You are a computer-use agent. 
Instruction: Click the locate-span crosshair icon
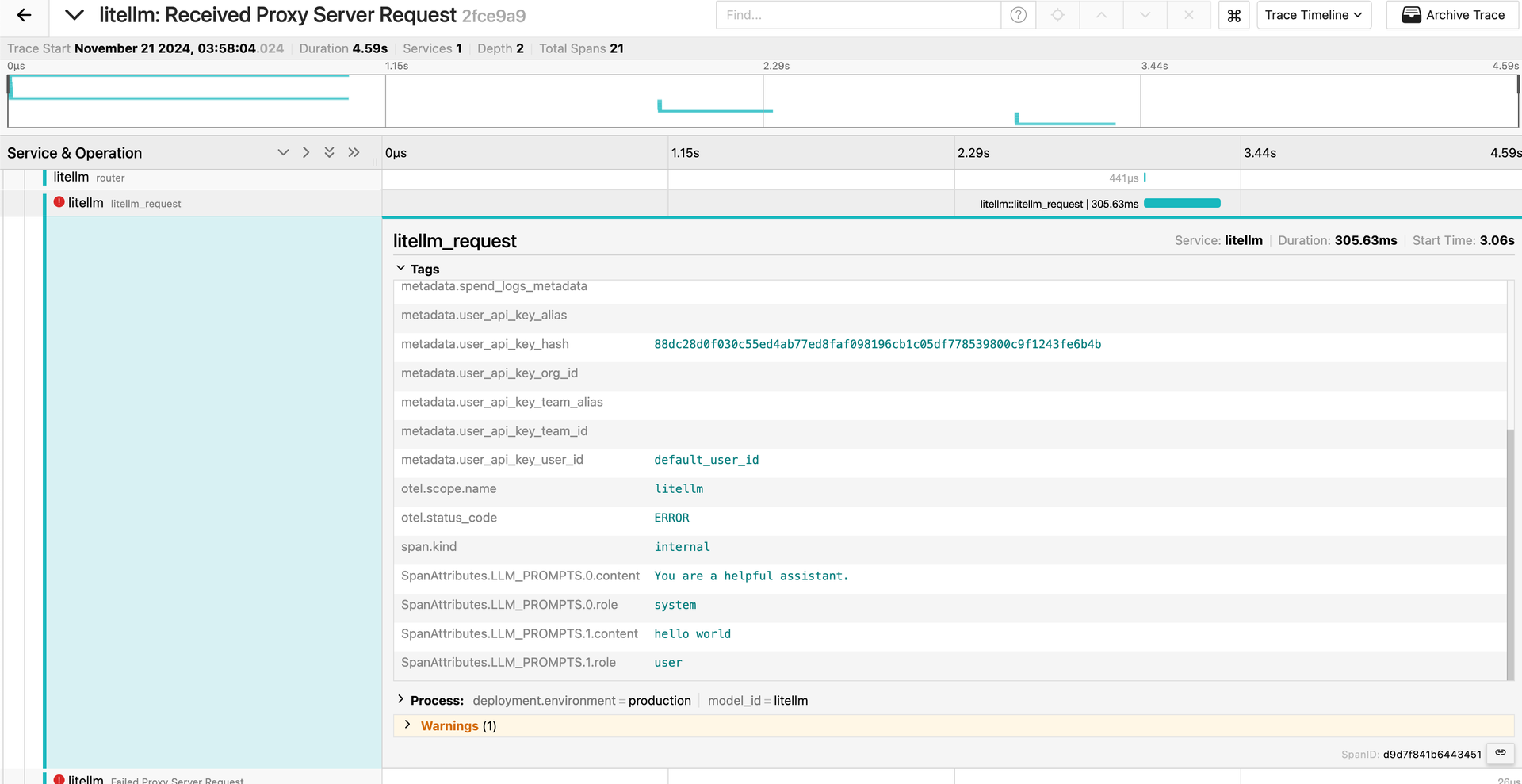point(1057,15)
